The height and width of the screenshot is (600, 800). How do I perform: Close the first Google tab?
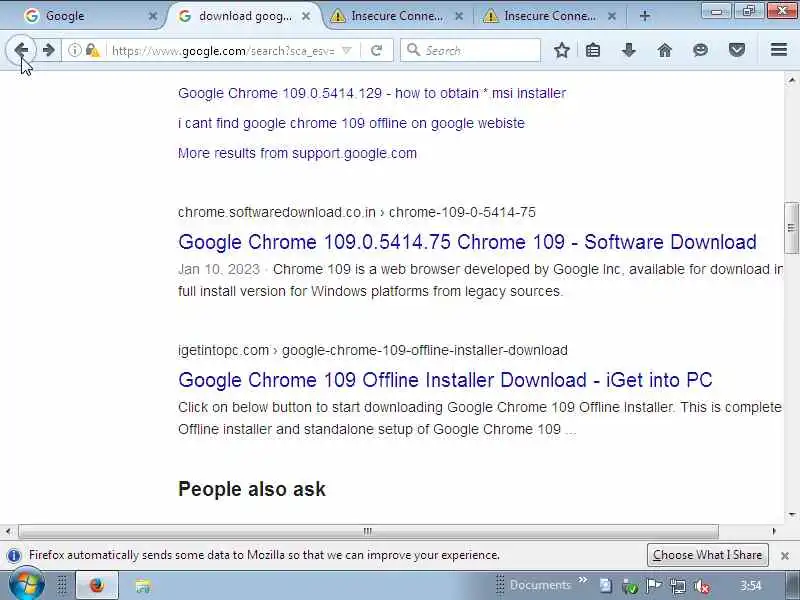pos(153,16)
